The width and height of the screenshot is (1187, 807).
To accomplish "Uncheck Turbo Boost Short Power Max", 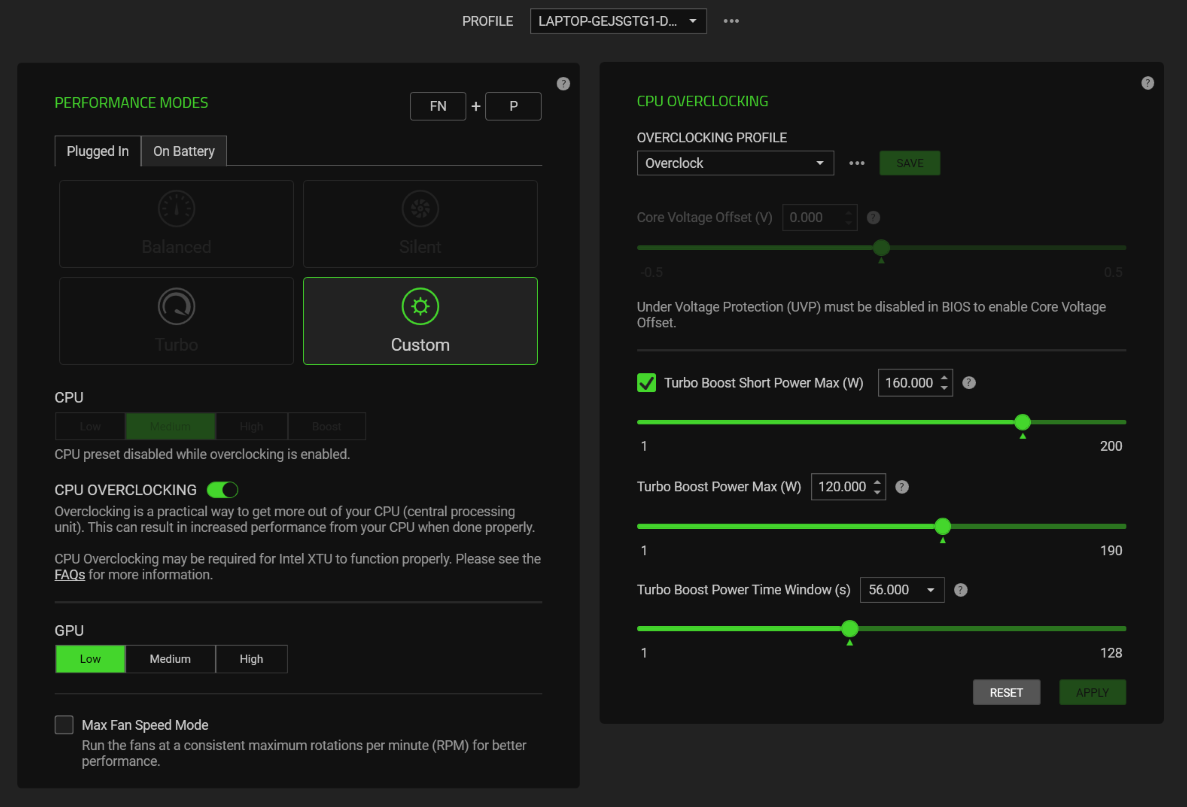I will click(x=646, y=382).
